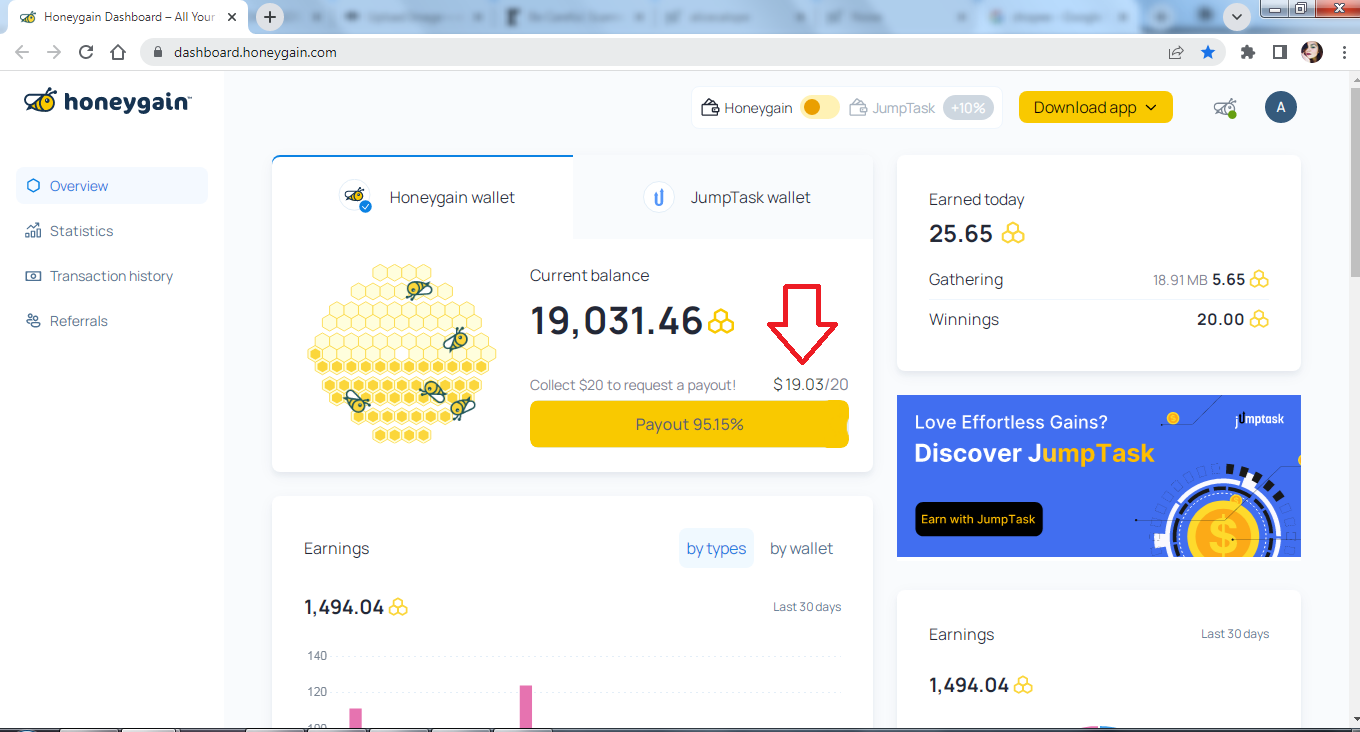Click the Earn with JumpTask button
The image size is (1360, 732).
pyautogui.click(x=979, y=519)
